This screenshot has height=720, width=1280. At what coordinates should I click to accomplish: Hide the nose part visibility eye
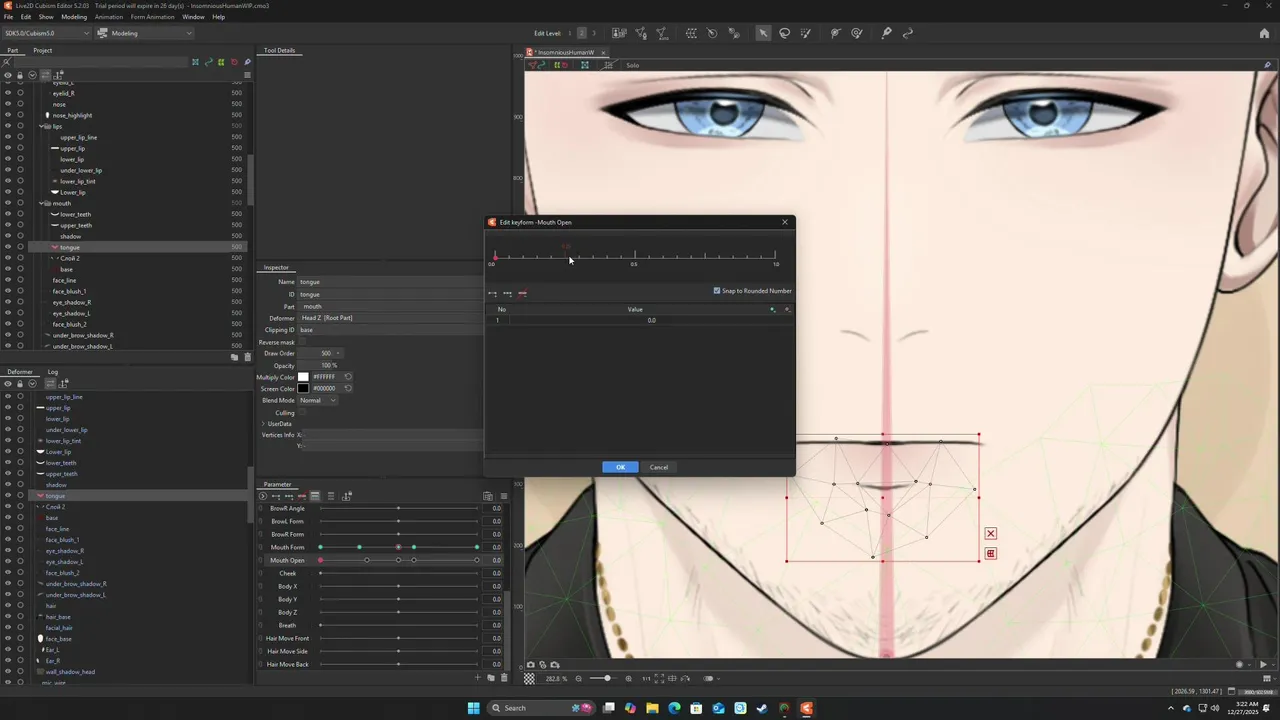click(8, 104)
